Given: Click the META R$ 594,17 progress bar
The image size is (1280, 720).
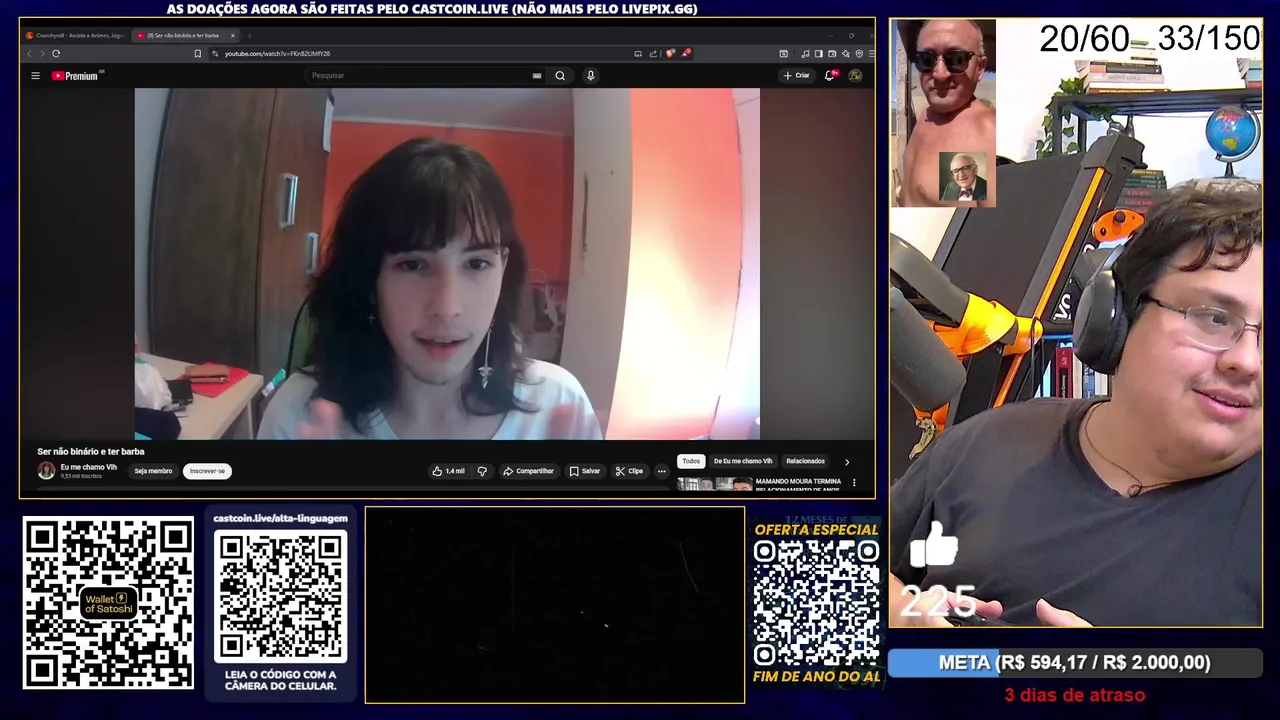Looking at the screenshot, I should pyautogui.click(x=1075, y=663).
